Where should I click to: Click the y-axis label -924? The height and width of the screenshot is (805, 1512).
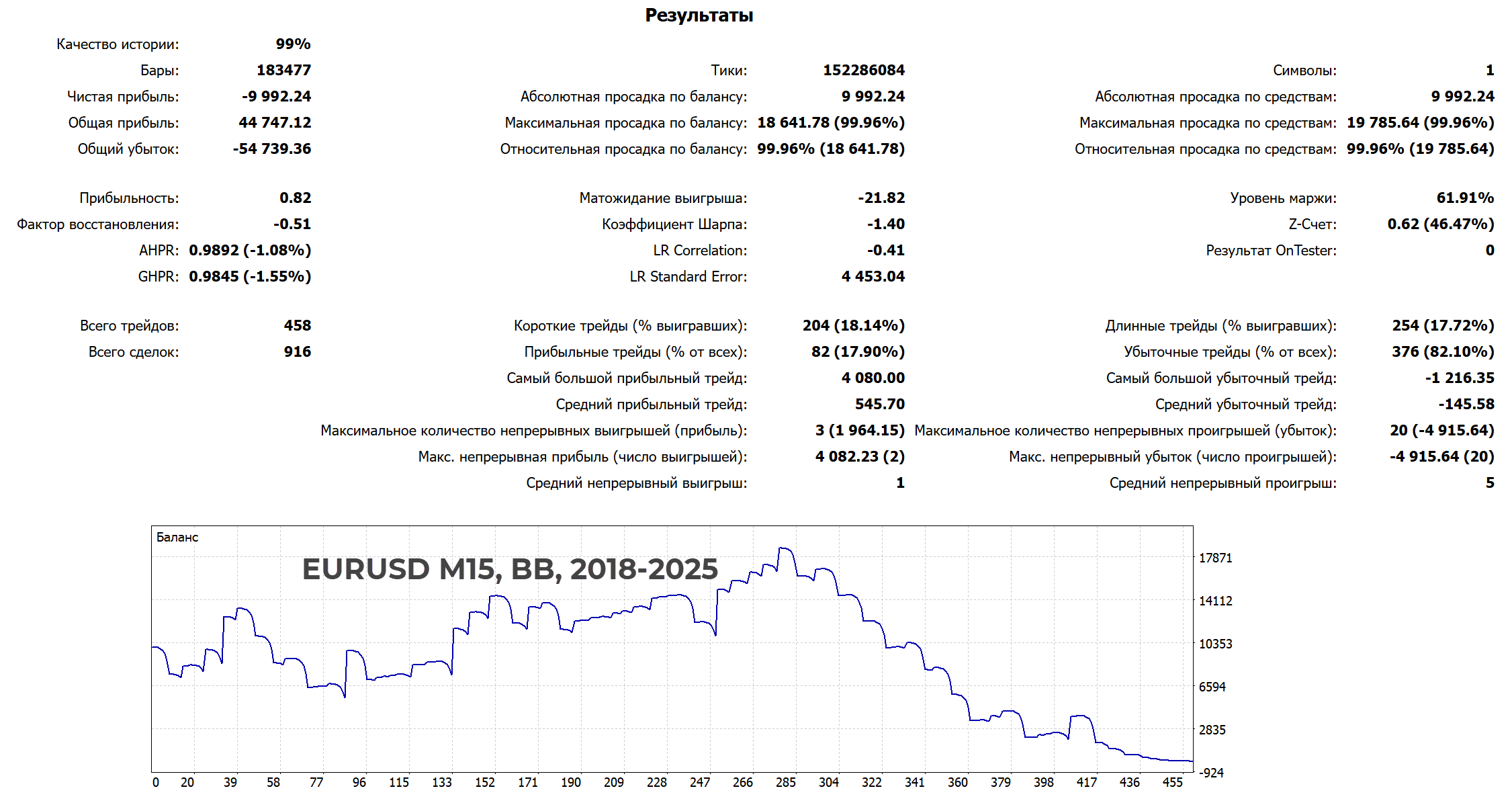(1212, 773)
